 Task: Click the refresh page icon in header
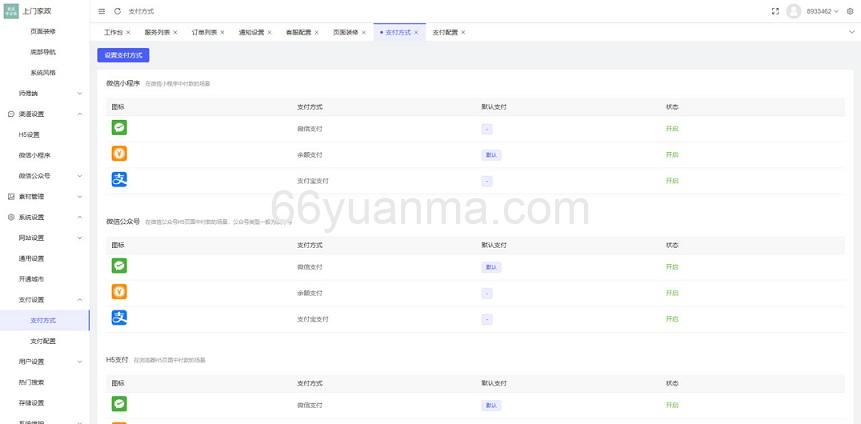(x=118, y=12)
